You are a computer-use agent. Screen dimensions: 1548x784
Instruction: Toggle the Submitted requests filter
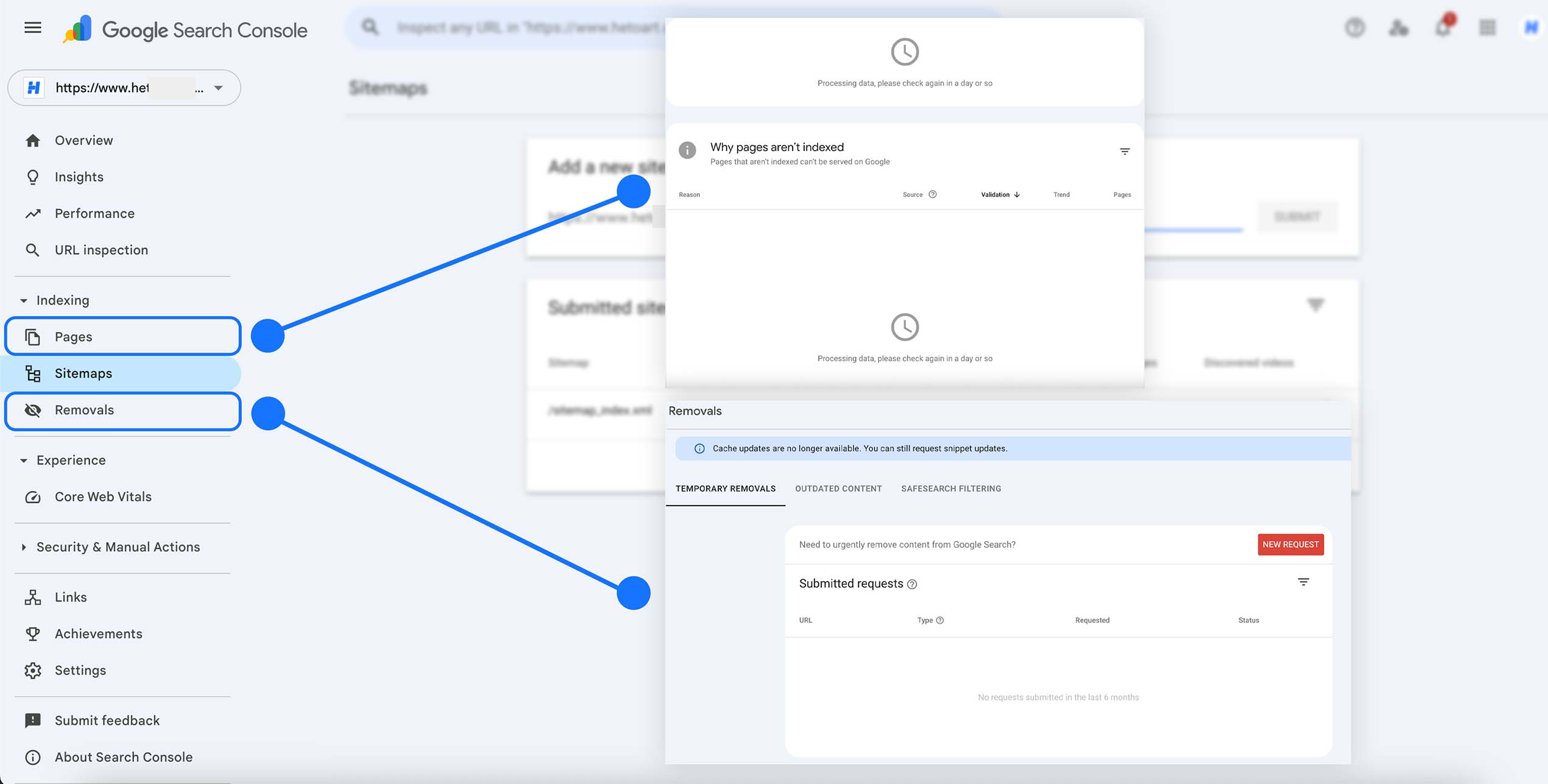click(1304, 582)
